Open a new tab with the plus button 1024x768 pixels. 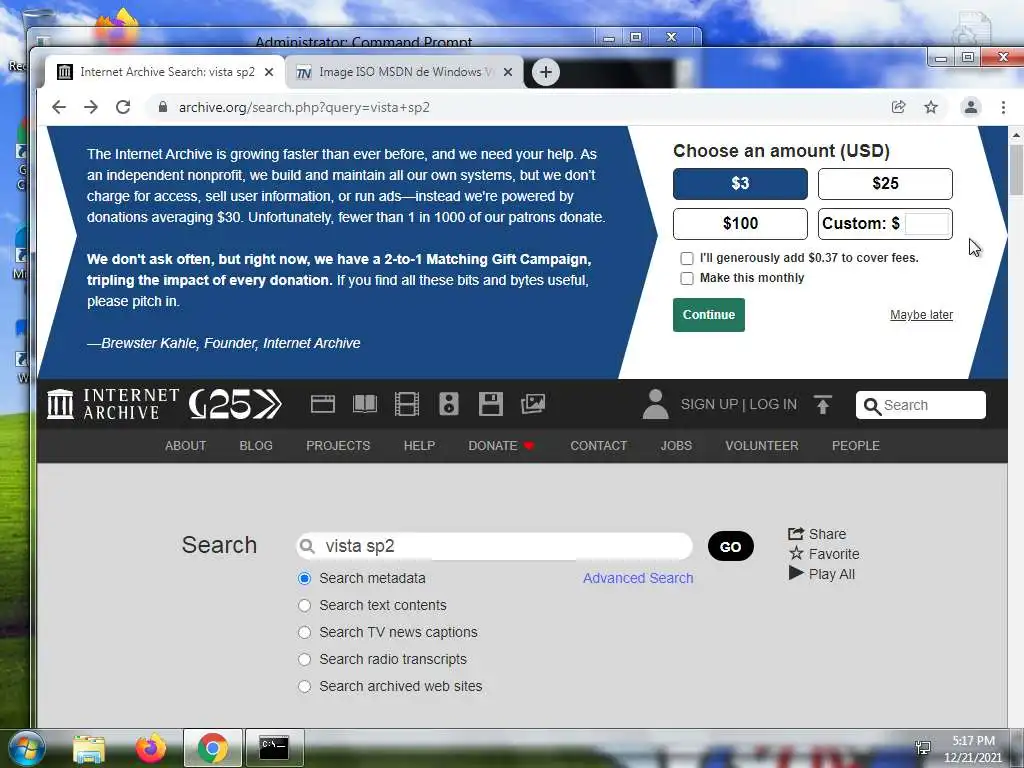(546, 72)
